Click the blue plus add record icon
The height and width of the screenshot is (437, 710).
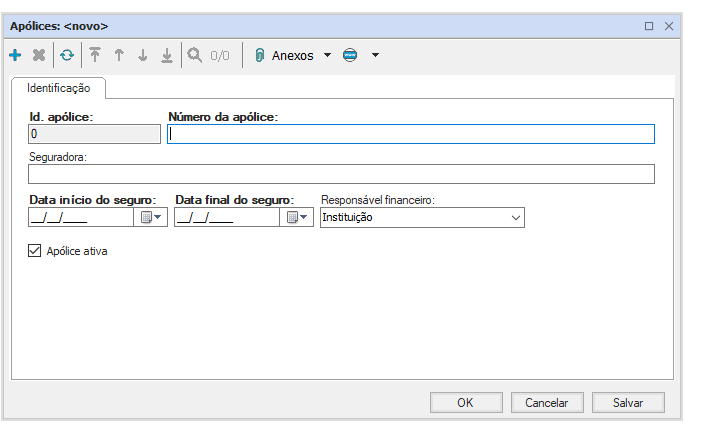[15, 56]
